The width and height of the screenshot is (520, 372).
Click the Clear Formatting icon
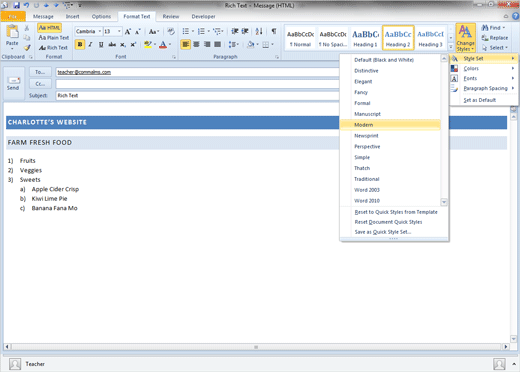(171, 32)
